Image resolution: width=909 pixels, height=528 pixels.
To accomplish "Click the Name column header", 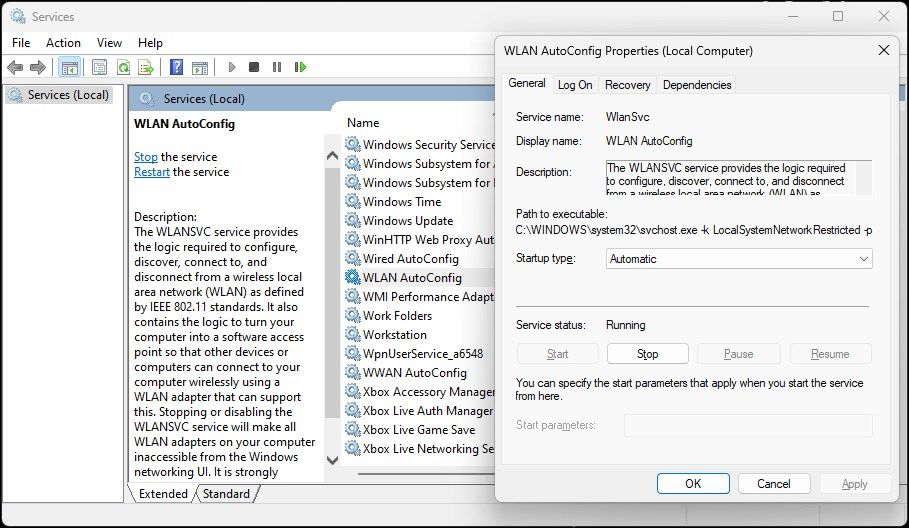I will coord(363,123).
